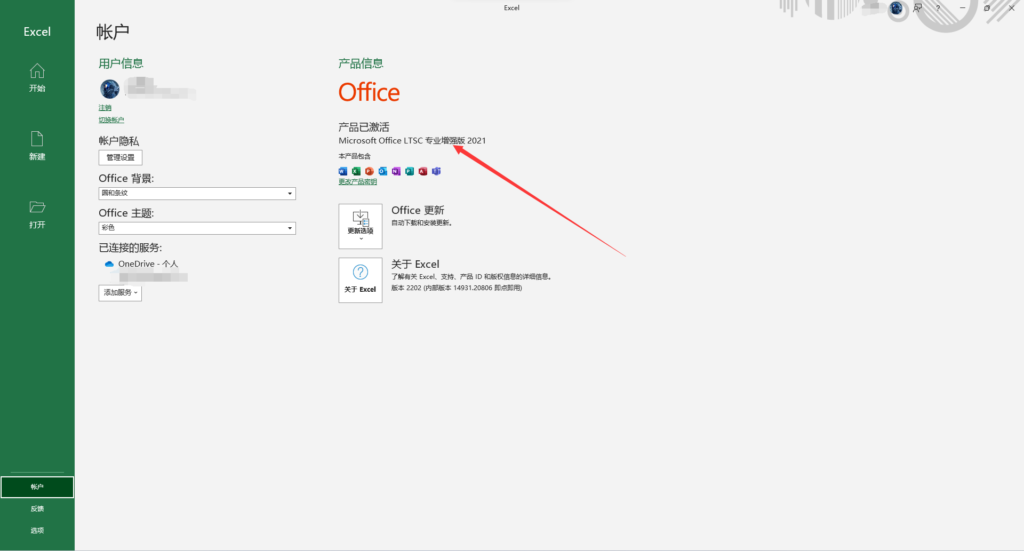1024x551 pixels.
Task: Click the 'Office 更新' heading
Action: [418, 210]
